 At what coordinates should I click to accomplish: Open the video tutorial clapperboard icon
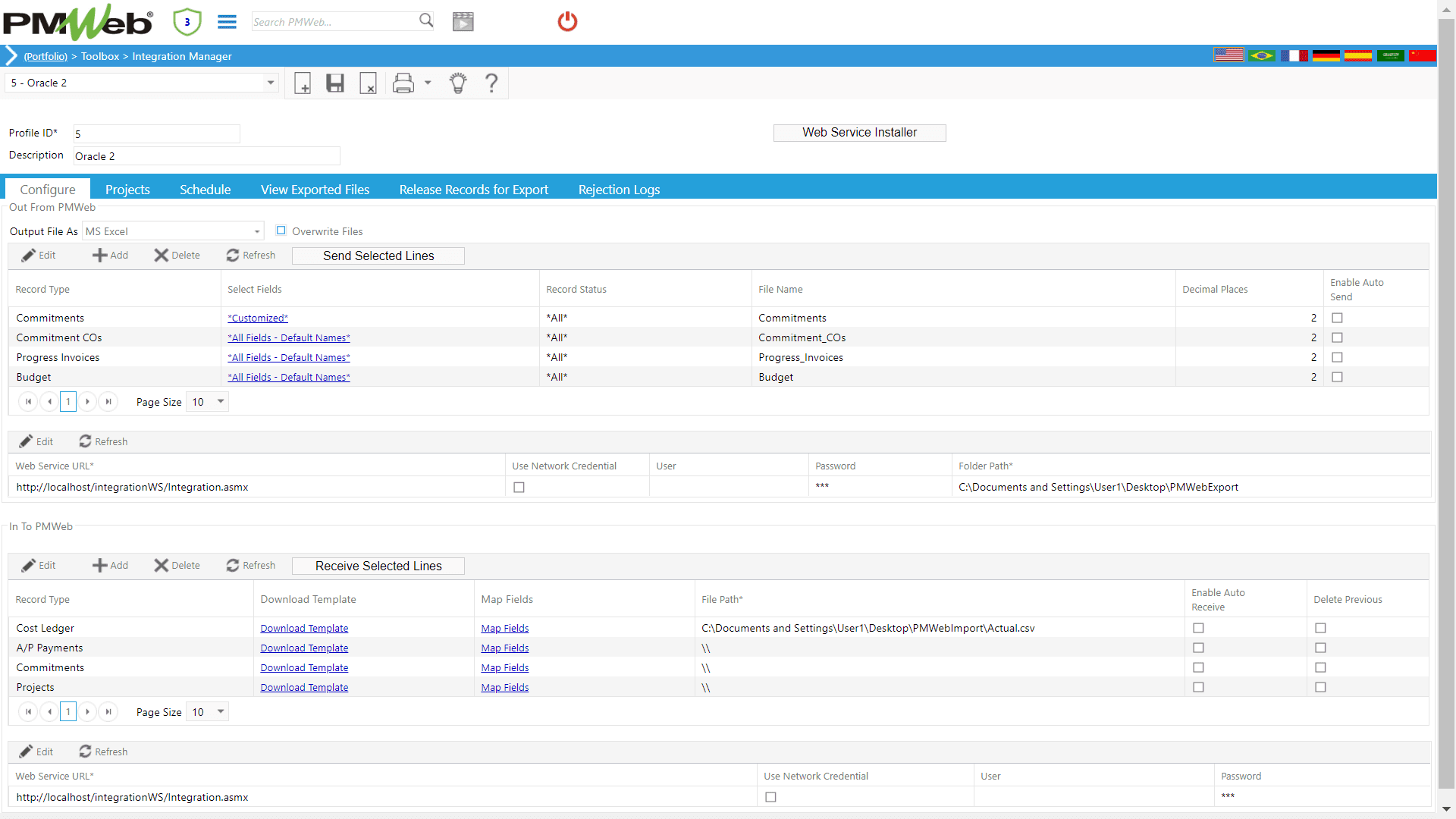click(463, 22)
